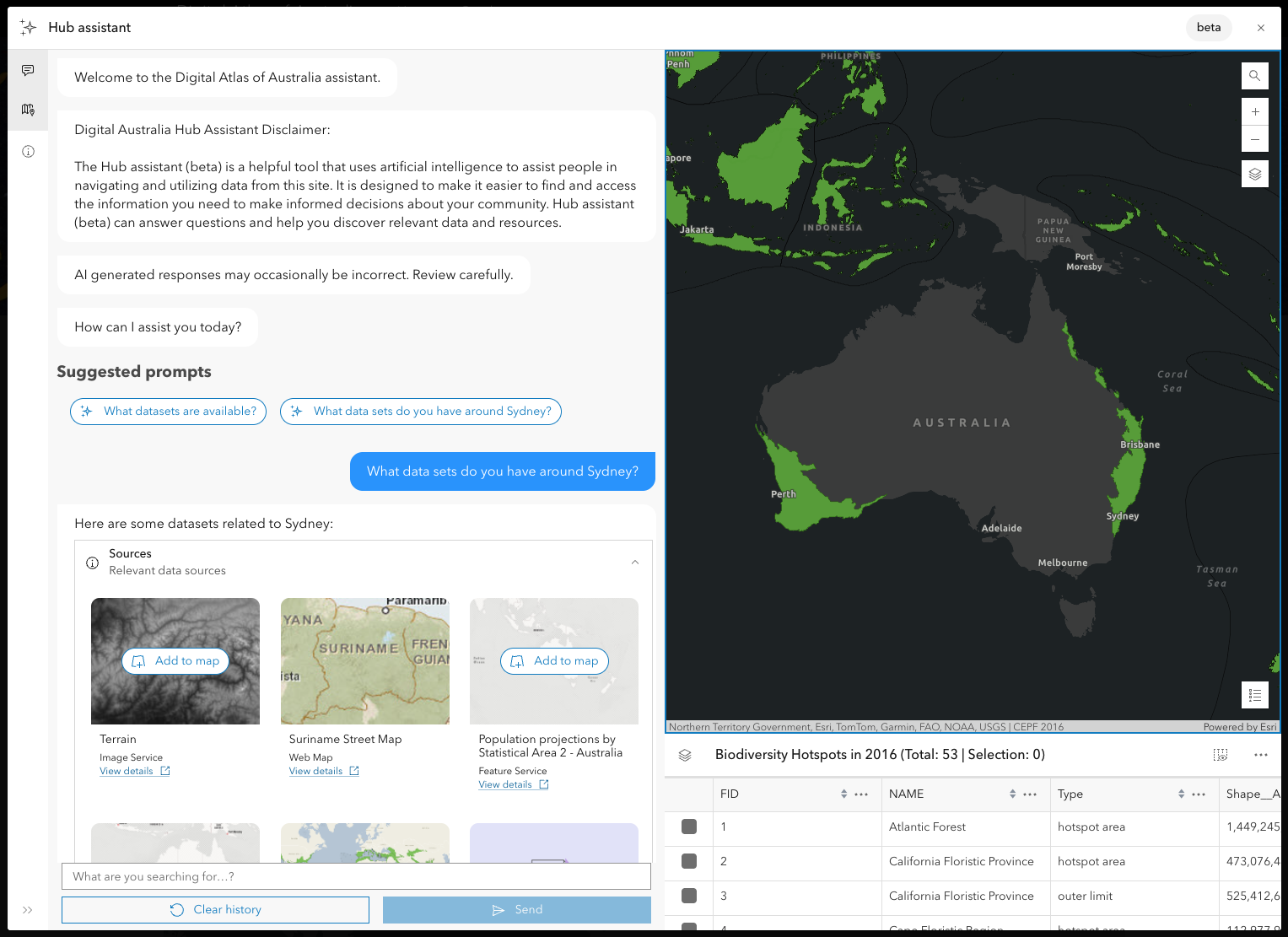Open the map layers panel
The height and width of the screenshot is (937, 1288).
(1254, 174)
